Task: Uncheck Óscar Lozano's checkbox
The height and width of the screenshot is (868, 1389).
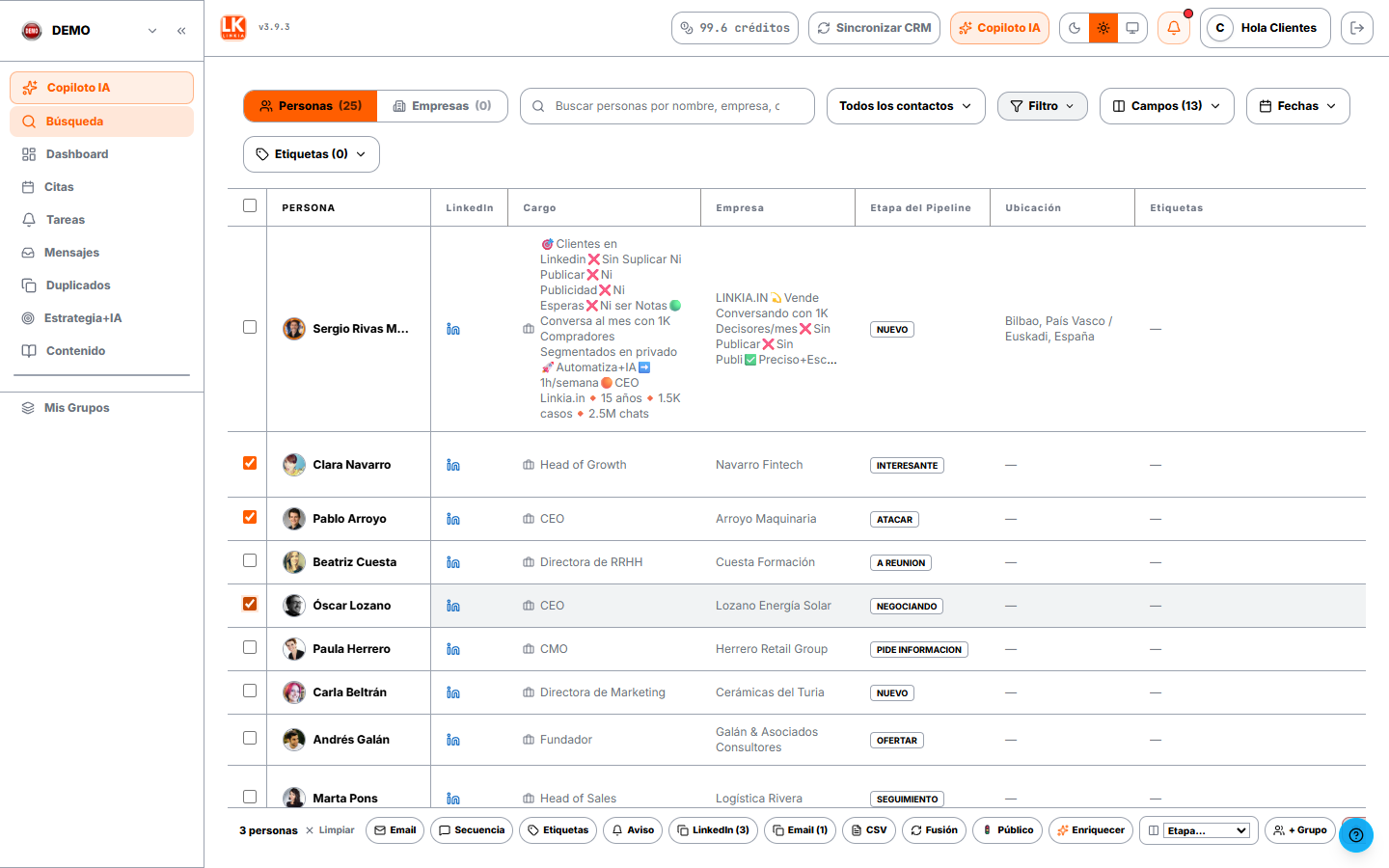Action: (x=250, y=604)
